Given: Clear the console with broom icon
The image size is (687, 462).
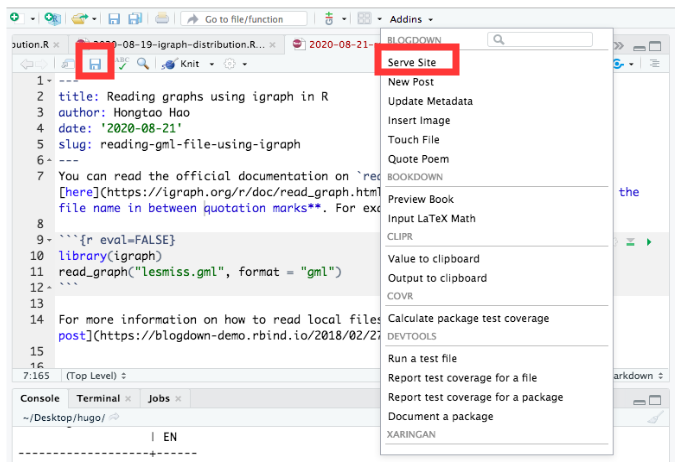Looking at the screenshot, I should pos(655,417).
